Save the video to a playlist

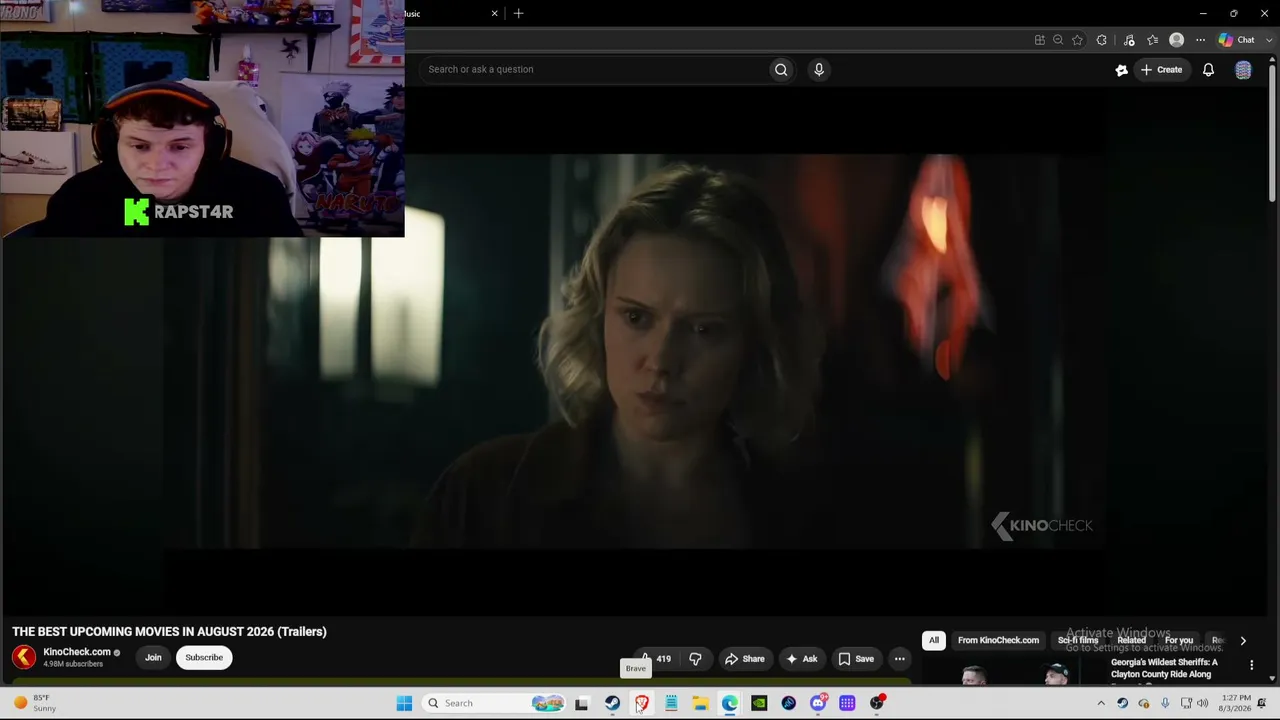pyautogui.click(x=856, y=659)
